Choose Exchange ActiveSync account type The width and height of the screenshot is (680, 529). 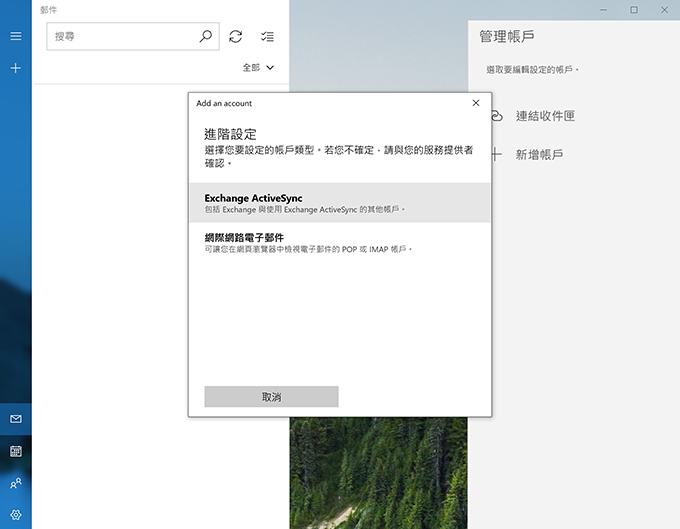pyautogui.click(x=340, y=202)
